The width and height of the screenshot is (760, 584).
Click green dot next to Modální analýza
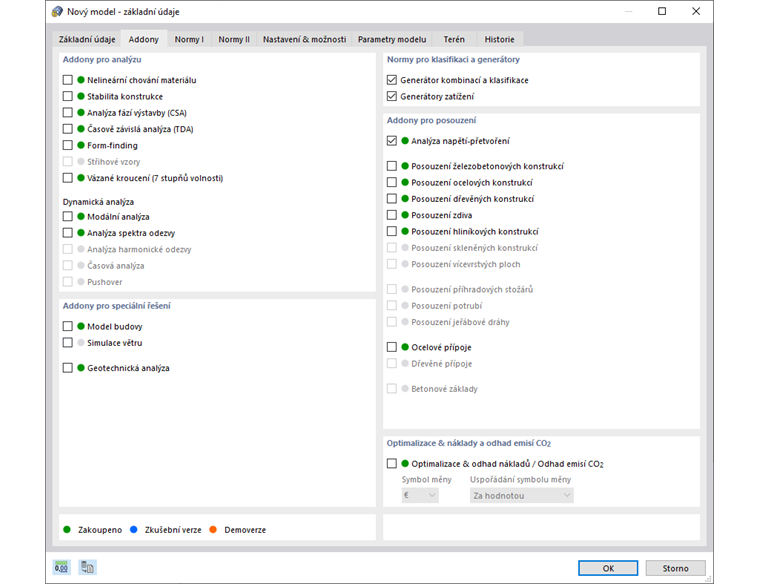81,216
